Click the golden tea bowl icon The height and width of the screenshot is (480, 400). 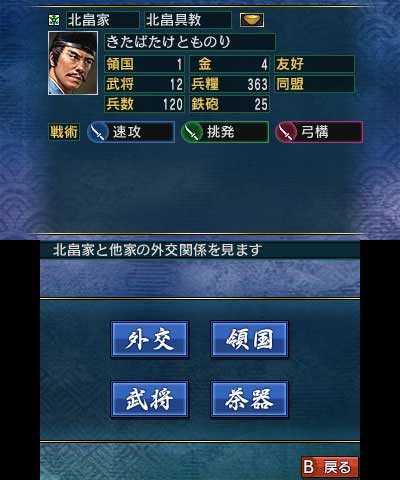point(252,20)
